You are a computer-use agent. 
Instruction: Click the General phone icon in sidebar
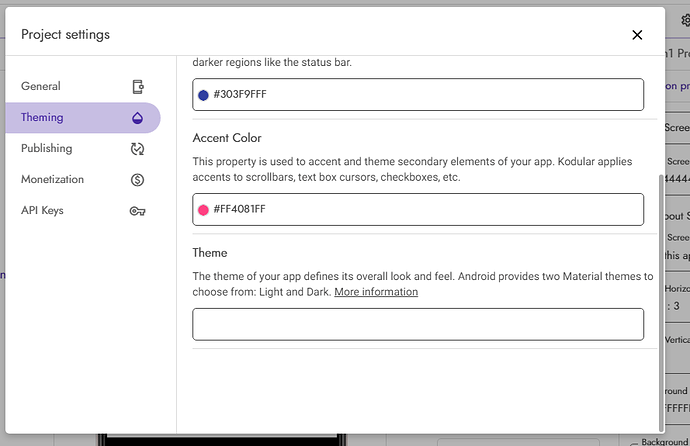click(x=138, y=87)
